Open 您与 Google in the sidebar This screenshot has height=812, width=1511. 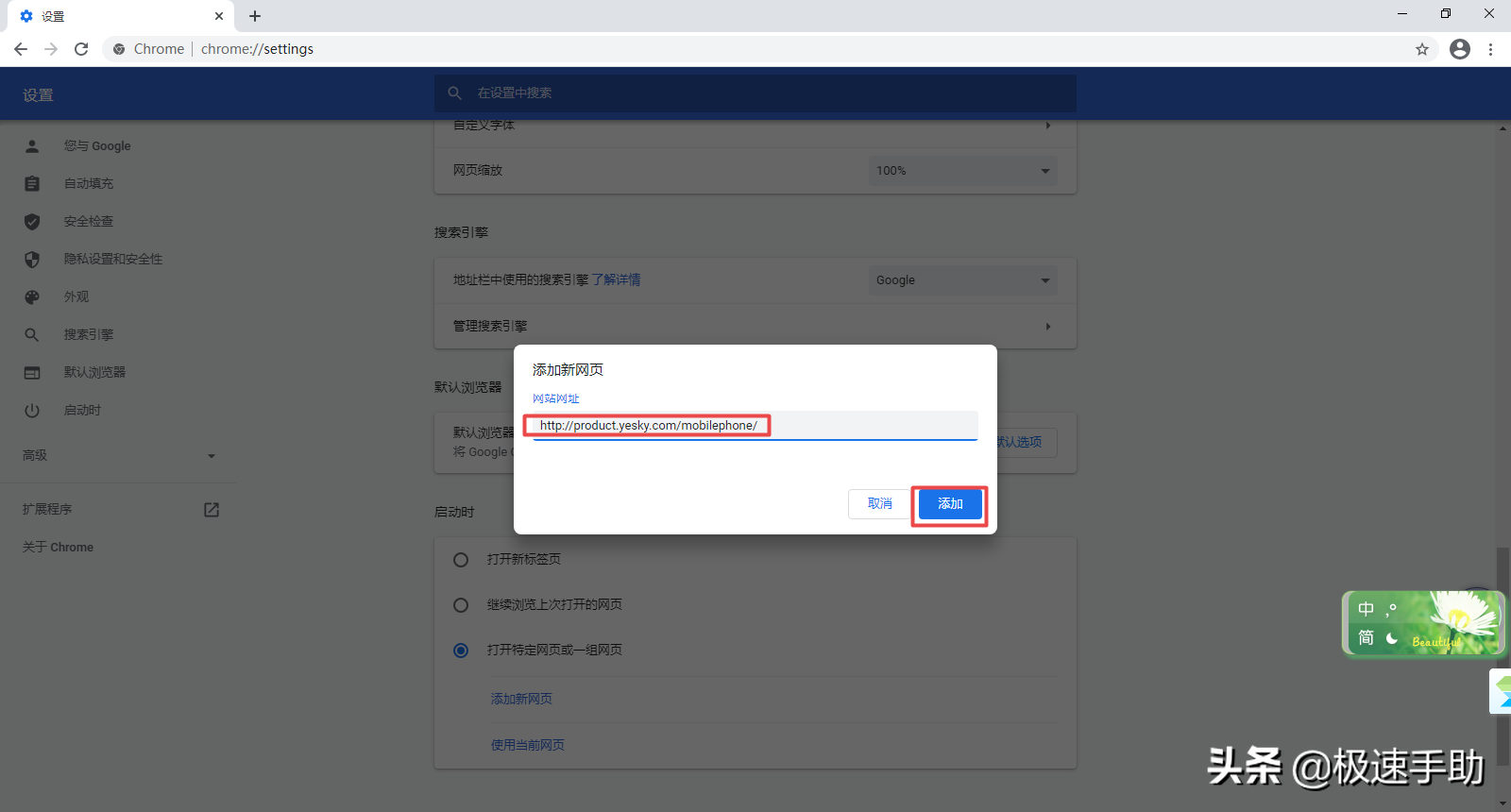coord(97,146)
